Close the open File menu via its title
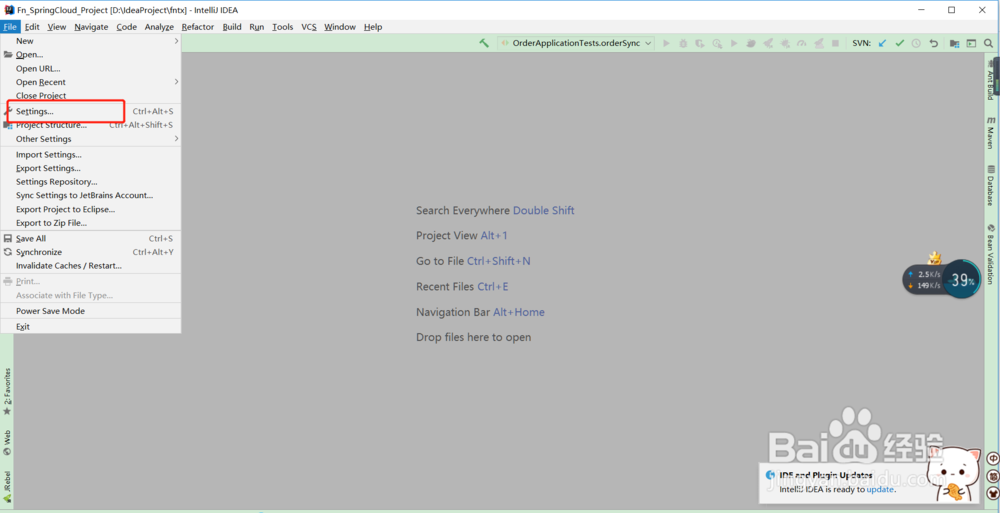 (10, 27)
